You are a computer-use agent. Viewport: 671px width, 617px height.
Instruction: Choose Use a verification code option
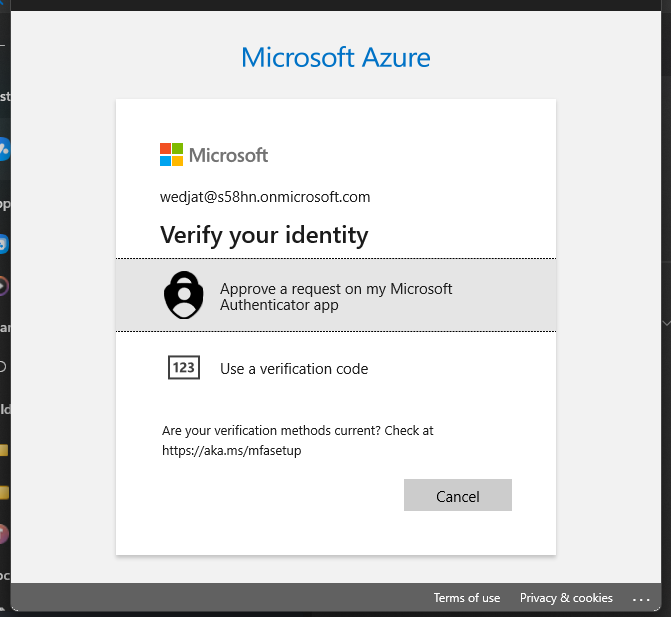[336, 368]
